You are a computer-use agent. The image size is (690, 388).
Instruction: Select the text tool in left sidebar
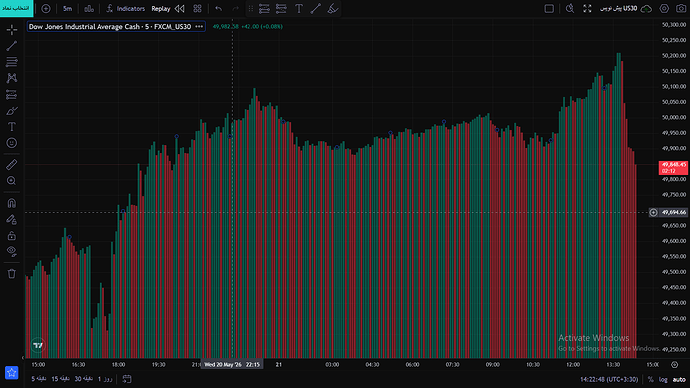[12, 127]
